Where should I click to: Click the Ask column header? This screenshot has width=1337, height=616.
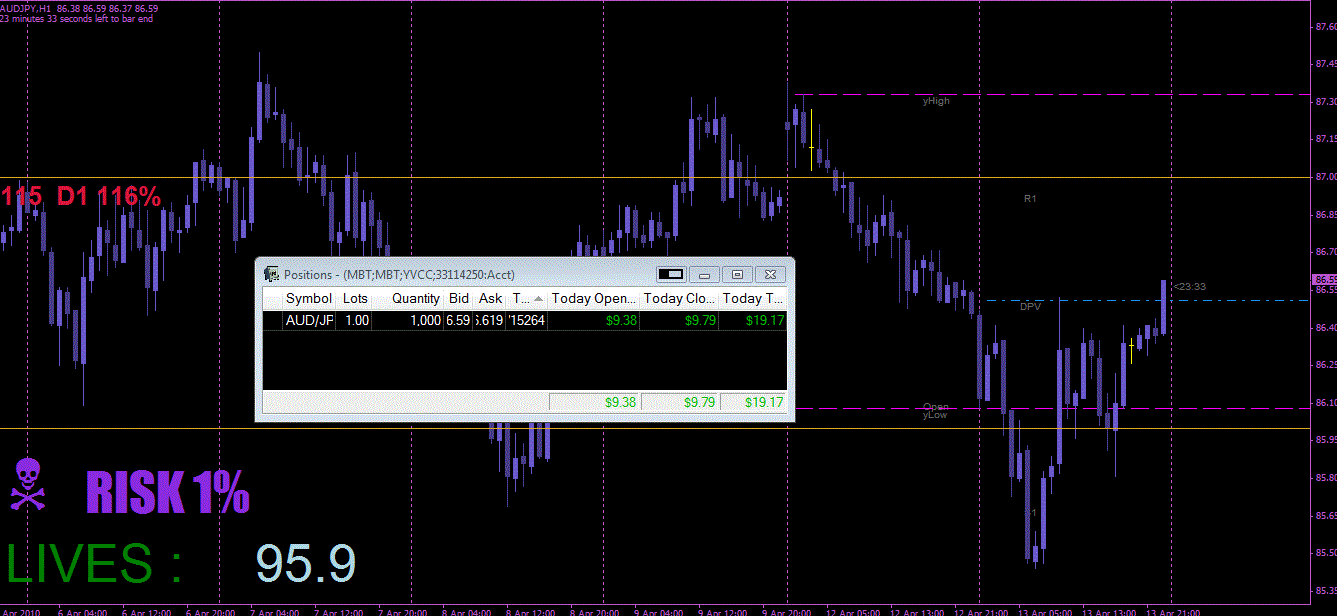490,298
